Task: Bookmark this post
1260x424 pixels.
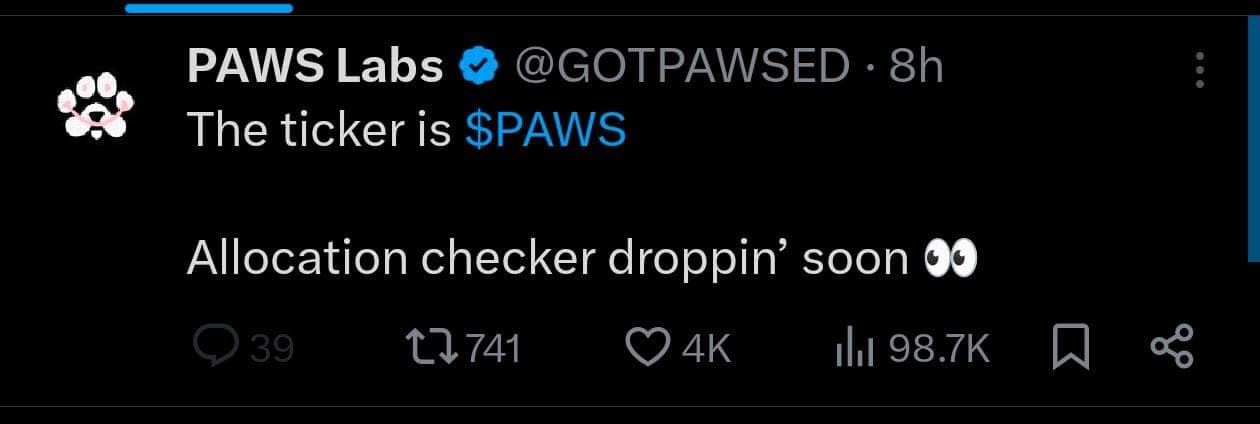Action: tap(1072, 349)
